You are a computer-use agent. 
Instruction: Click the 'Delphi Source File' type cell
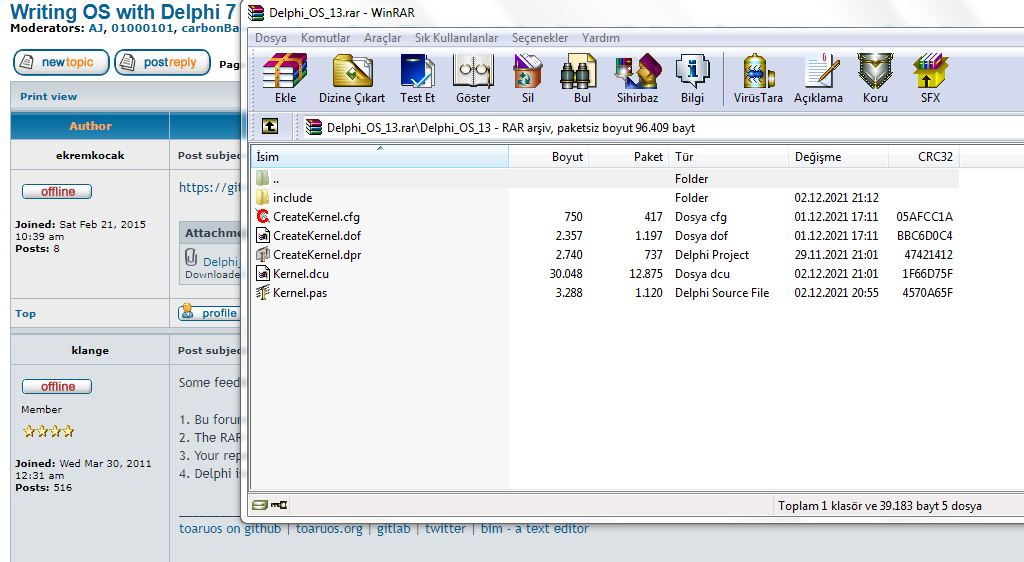click(722, 293)
